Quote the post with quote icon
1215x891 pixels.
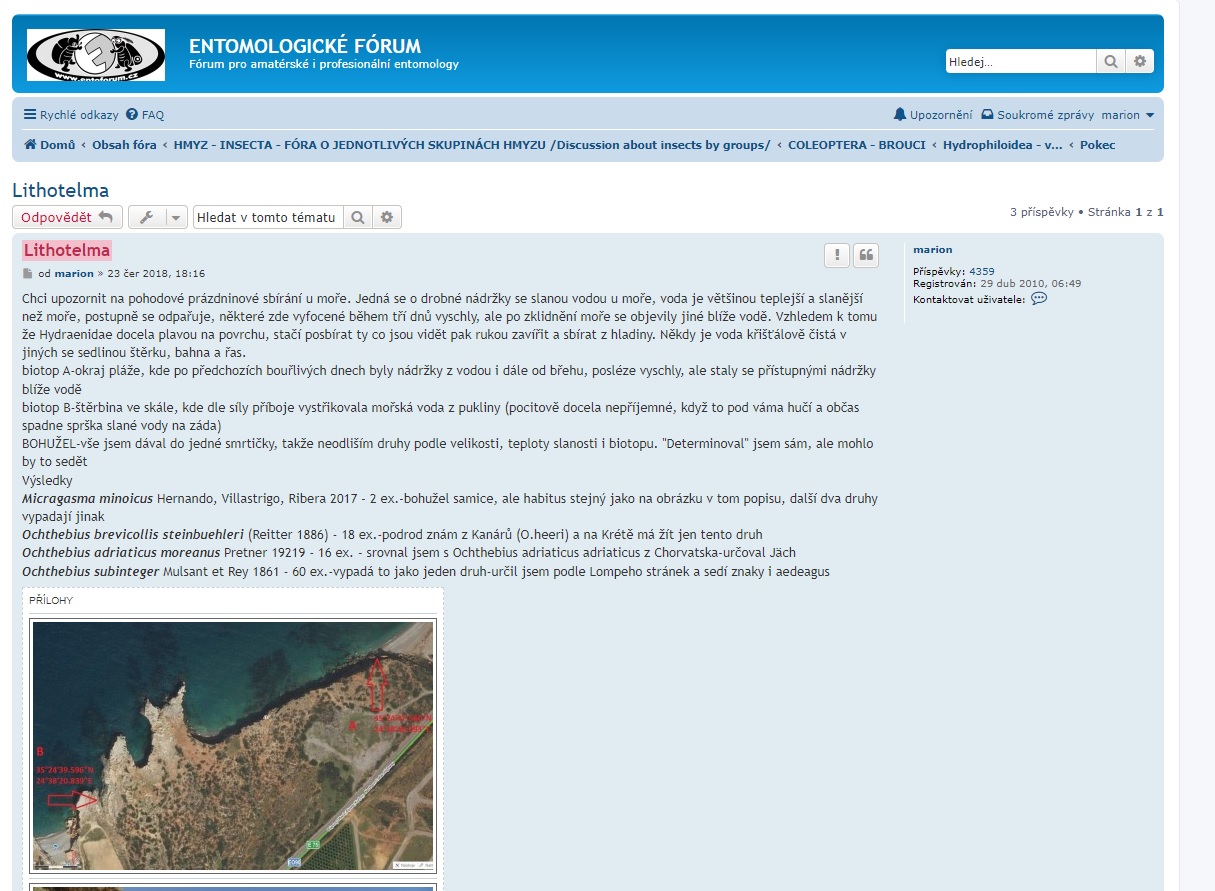pyautogui.click(x=866, y=255)
